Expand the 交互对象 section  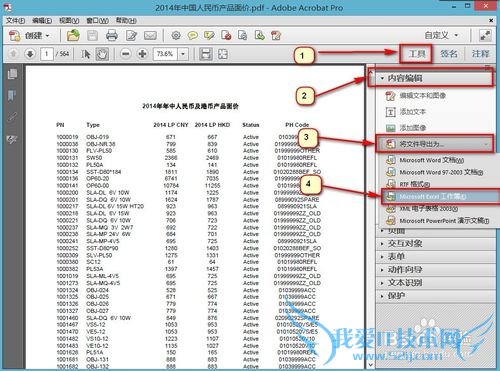tap(436, 244)
